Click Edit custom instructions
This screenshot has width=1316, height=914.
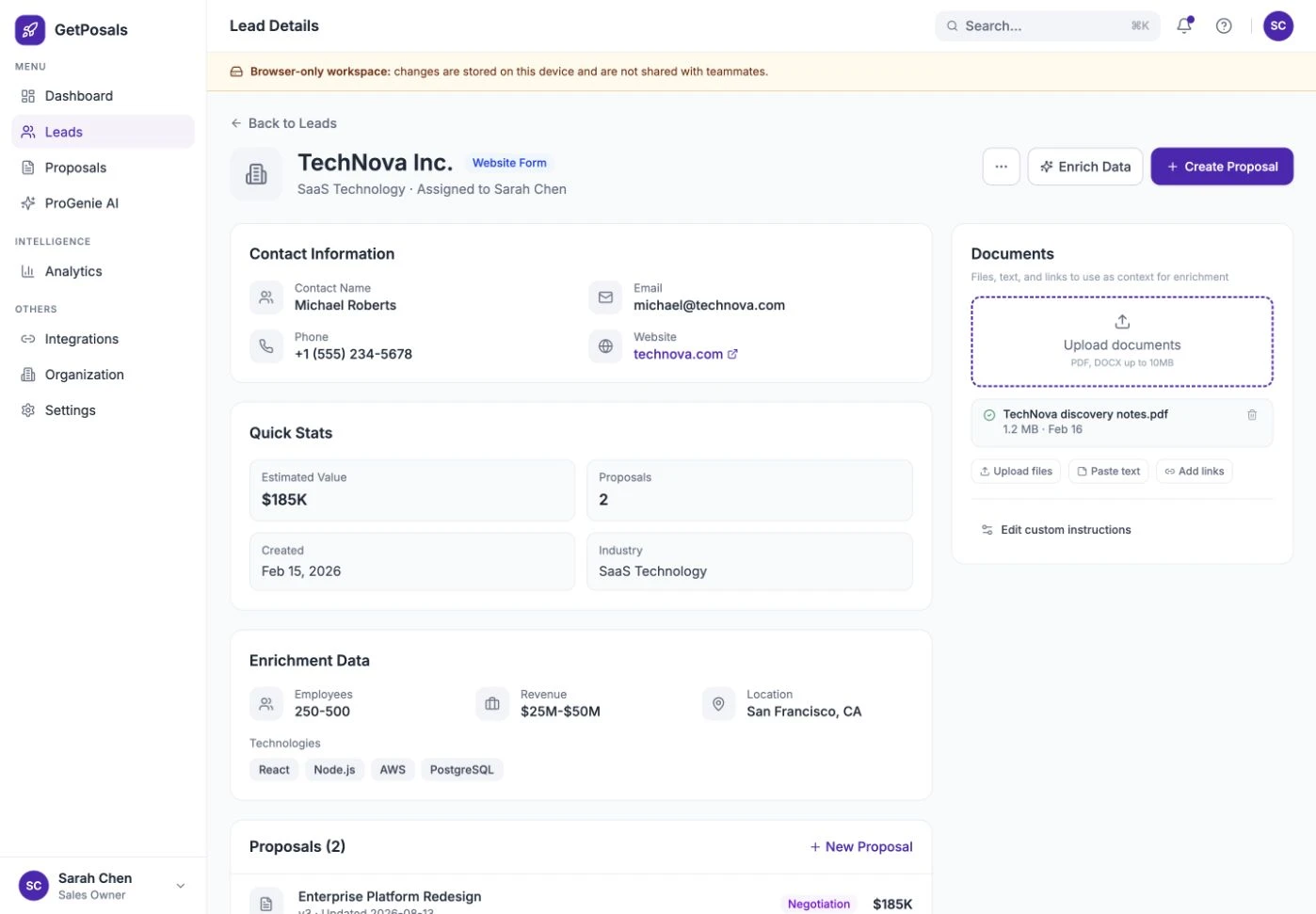[1056, 530]
